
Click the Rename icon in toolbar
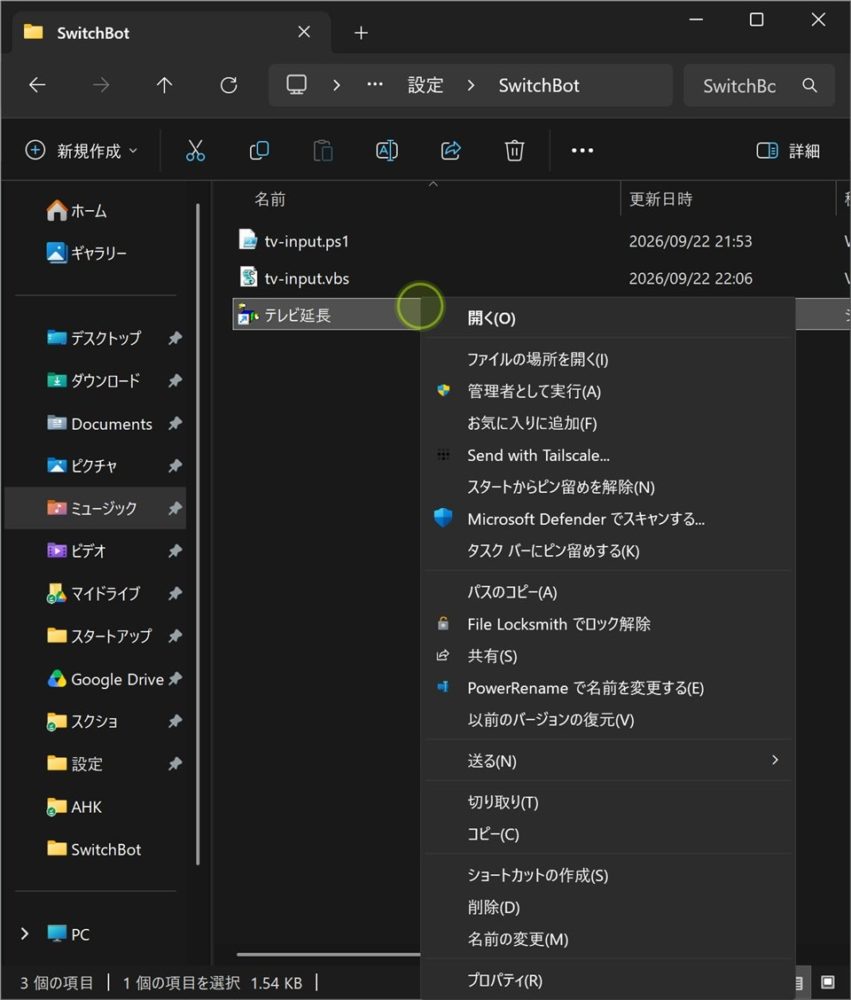(x=387, y=151)
